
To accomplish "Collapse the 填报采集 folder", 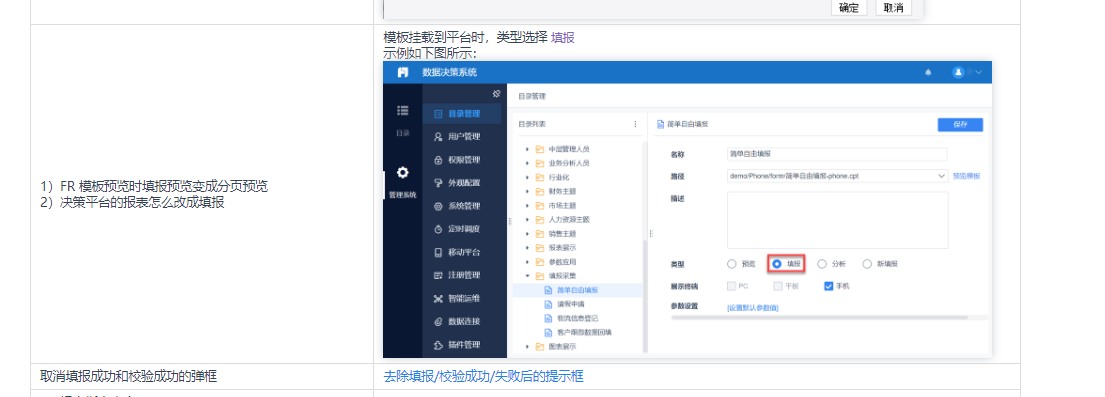I will tap(527, 276).
